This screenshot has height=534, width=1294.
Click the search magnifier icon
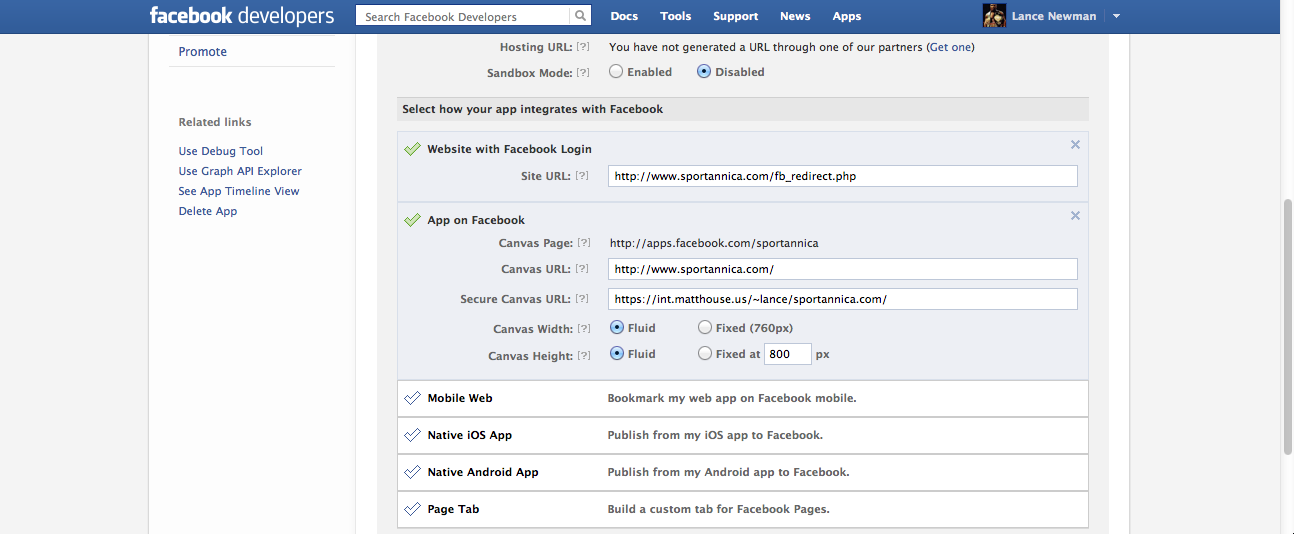[x=580, y=16]
